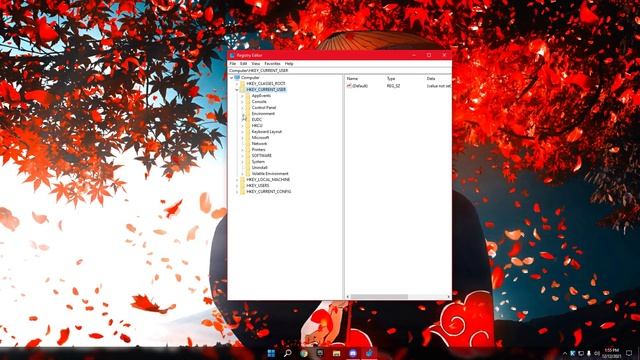Viewport: 640px width, 360px height.
Task: Expand the HKEY_LOCAL_MACHINE arrow
Action: (x=237, y=180)
